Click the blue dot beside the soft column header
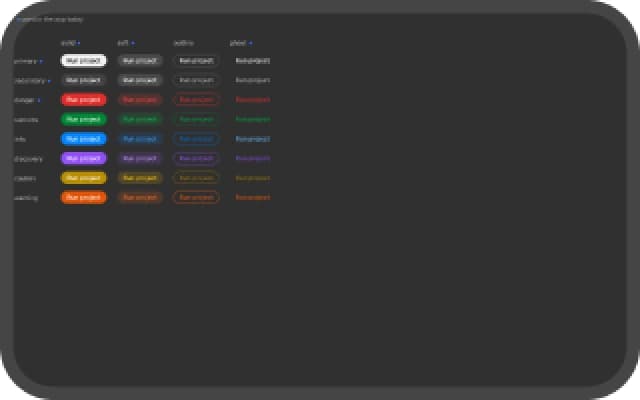This screenshot has height=400, width=640. tap(133, 43)
